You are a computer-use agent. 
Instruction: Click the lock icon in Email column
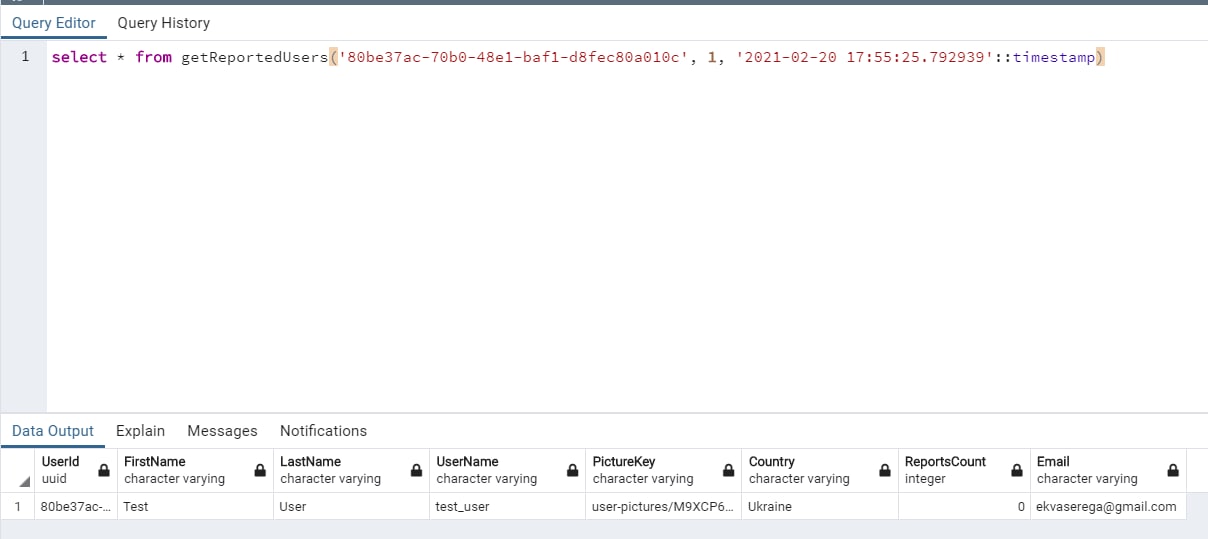coord(1173,470)
